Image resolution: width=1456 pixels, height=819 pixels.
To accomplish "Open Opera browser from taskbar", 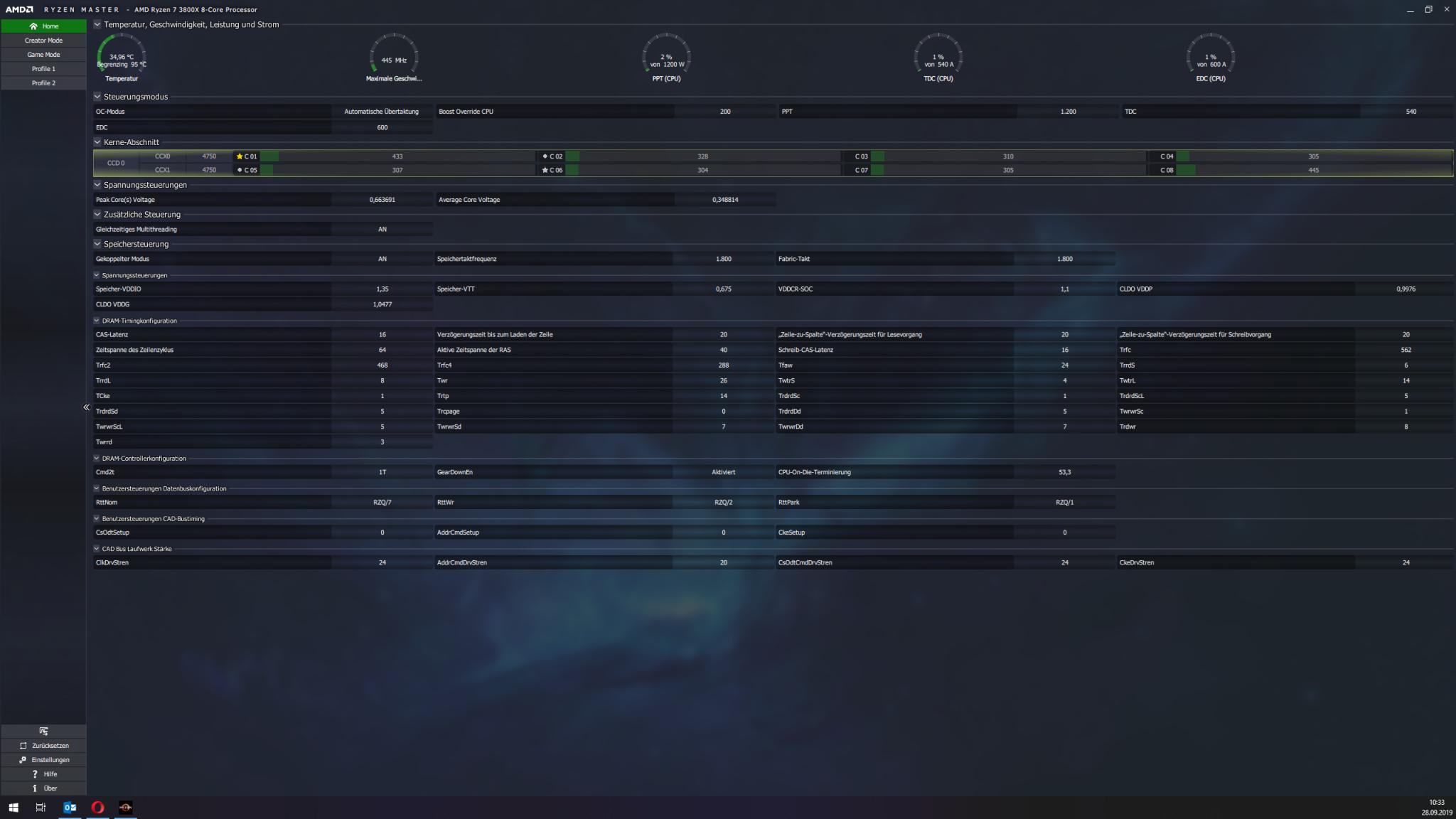I will (x=97, y=808).
